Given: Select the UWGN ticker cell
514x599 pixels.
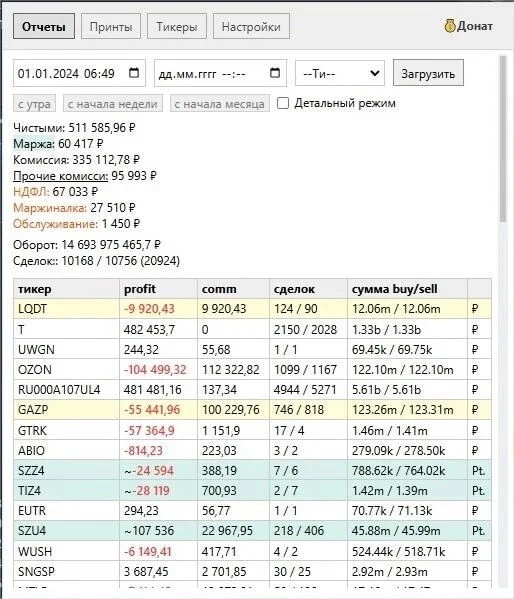Looking at the screenshot, I should 66,350.
